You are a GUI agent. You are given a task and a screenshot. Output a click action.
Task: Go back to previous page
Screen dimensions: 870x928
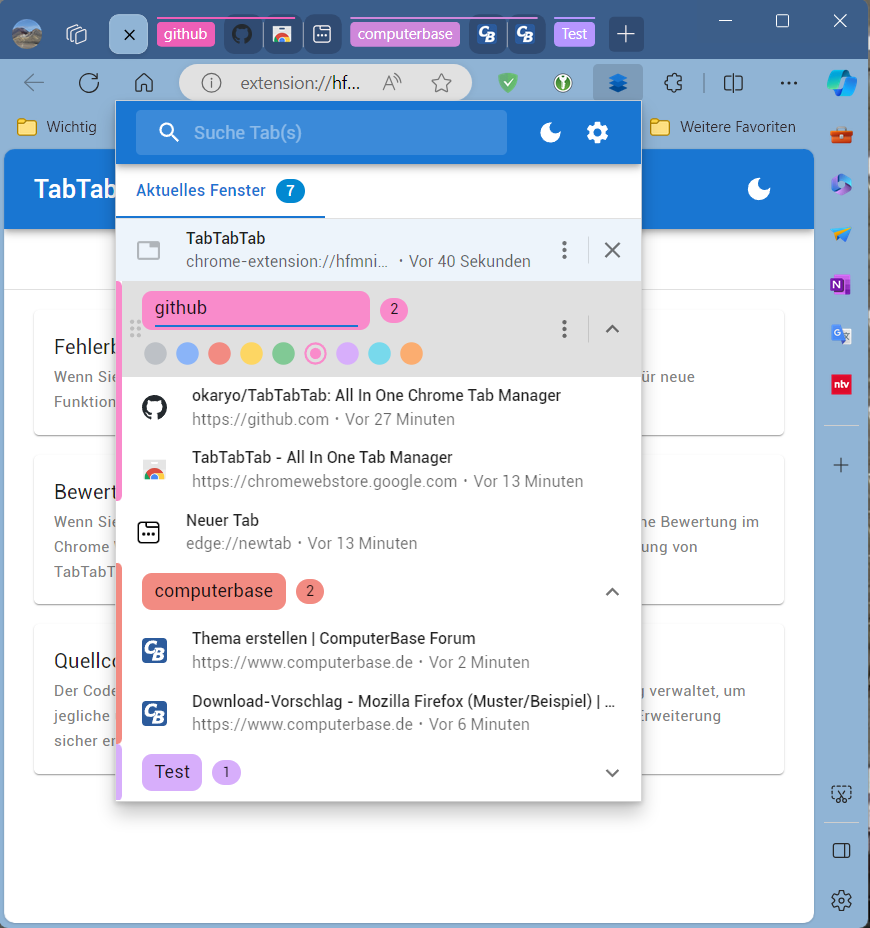(x=34, y=83)
